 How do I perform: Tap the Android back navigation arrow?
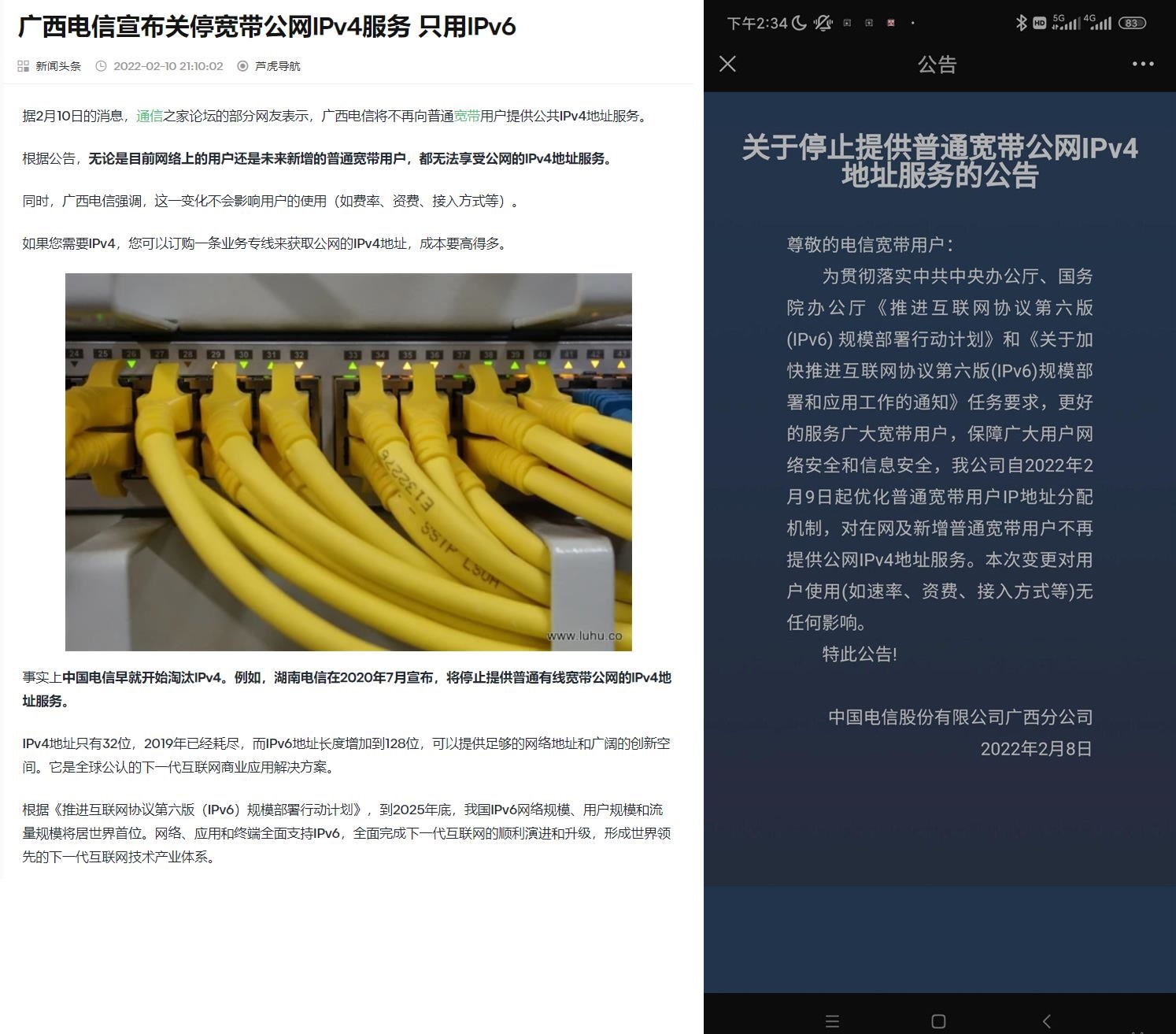(1046, 1021)
